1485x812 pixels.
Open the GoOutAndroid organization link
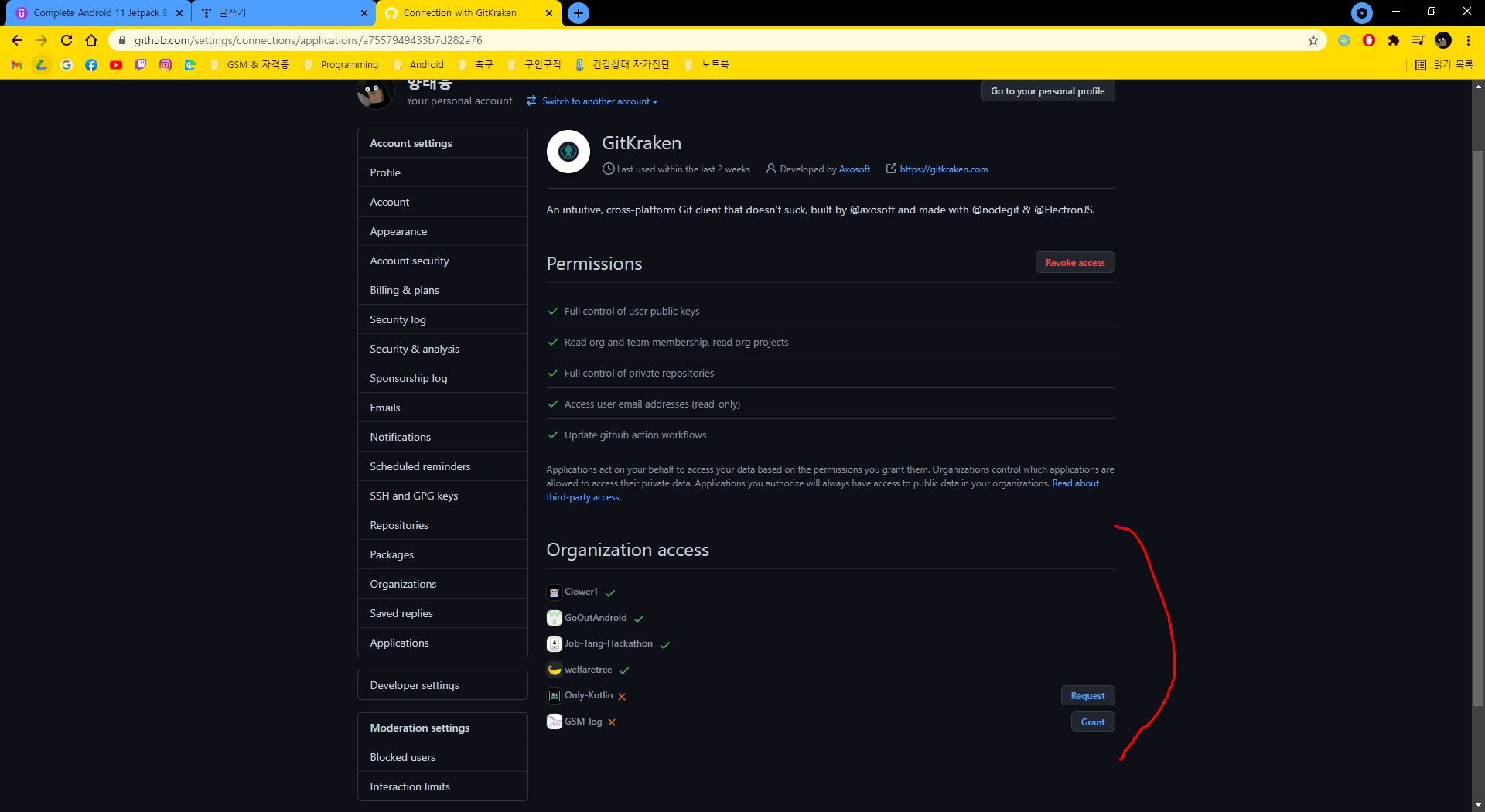click(x=596, y=618)
